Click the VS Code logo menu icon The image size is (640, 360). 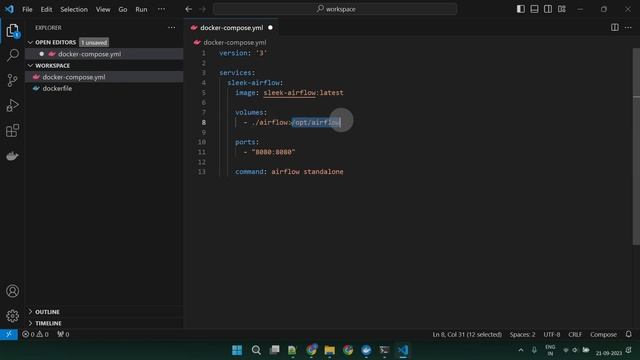(9, 9)
